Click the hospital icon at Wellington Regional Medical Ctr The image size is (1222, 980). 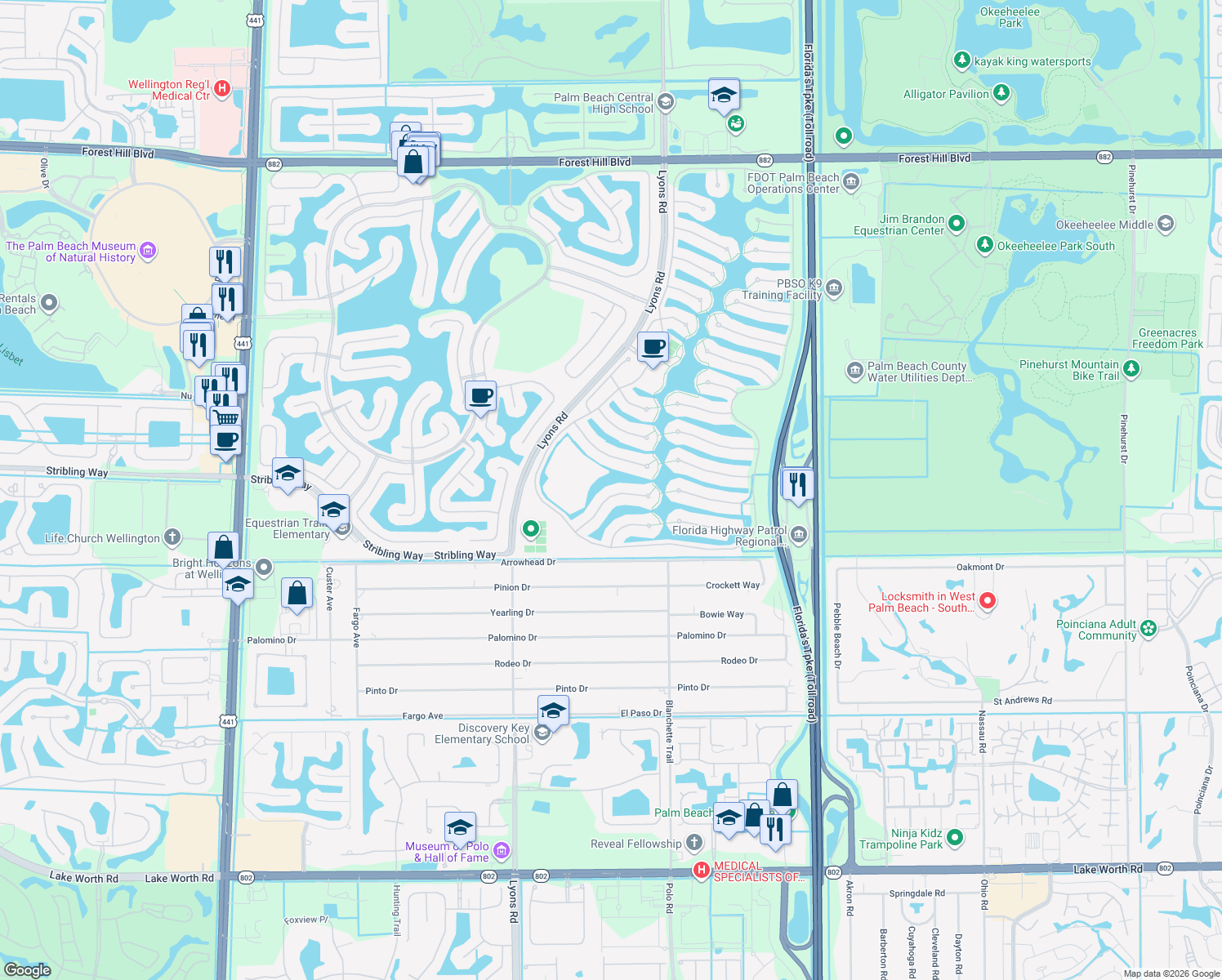pyautogui.click(x=221, y=88)
